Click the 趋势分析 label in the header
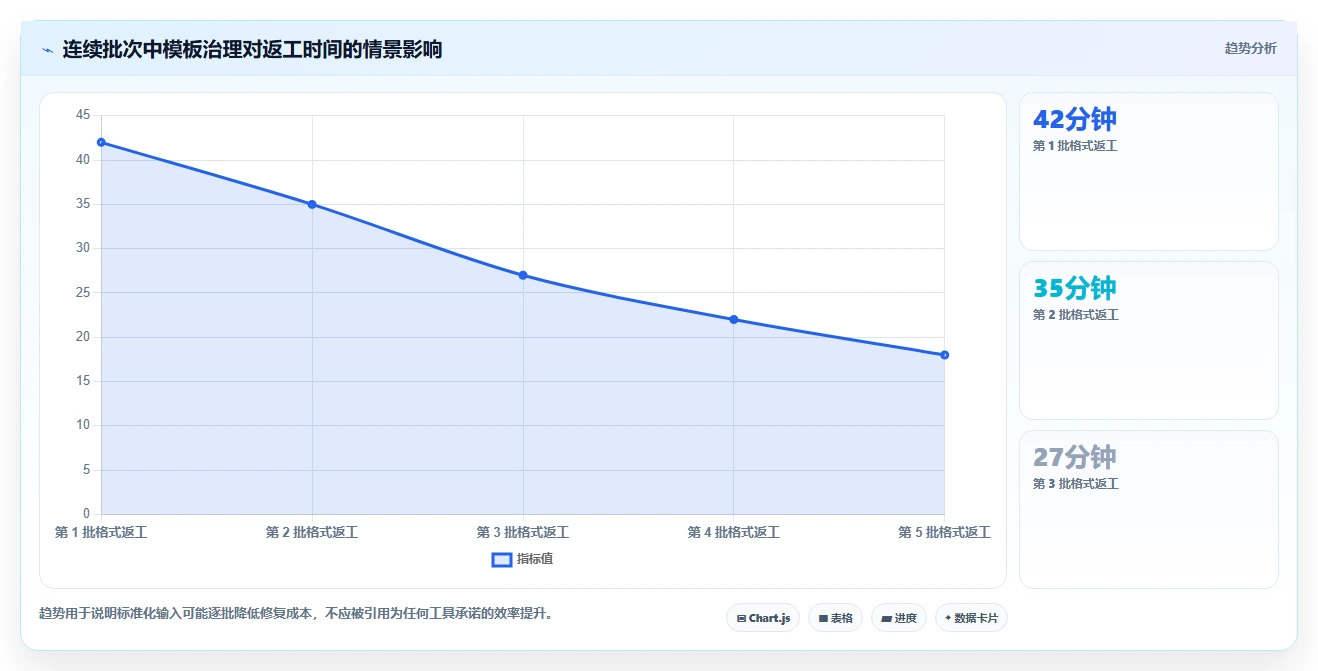This screenshot has width=1318, height=671. (x=1250, y=48)
